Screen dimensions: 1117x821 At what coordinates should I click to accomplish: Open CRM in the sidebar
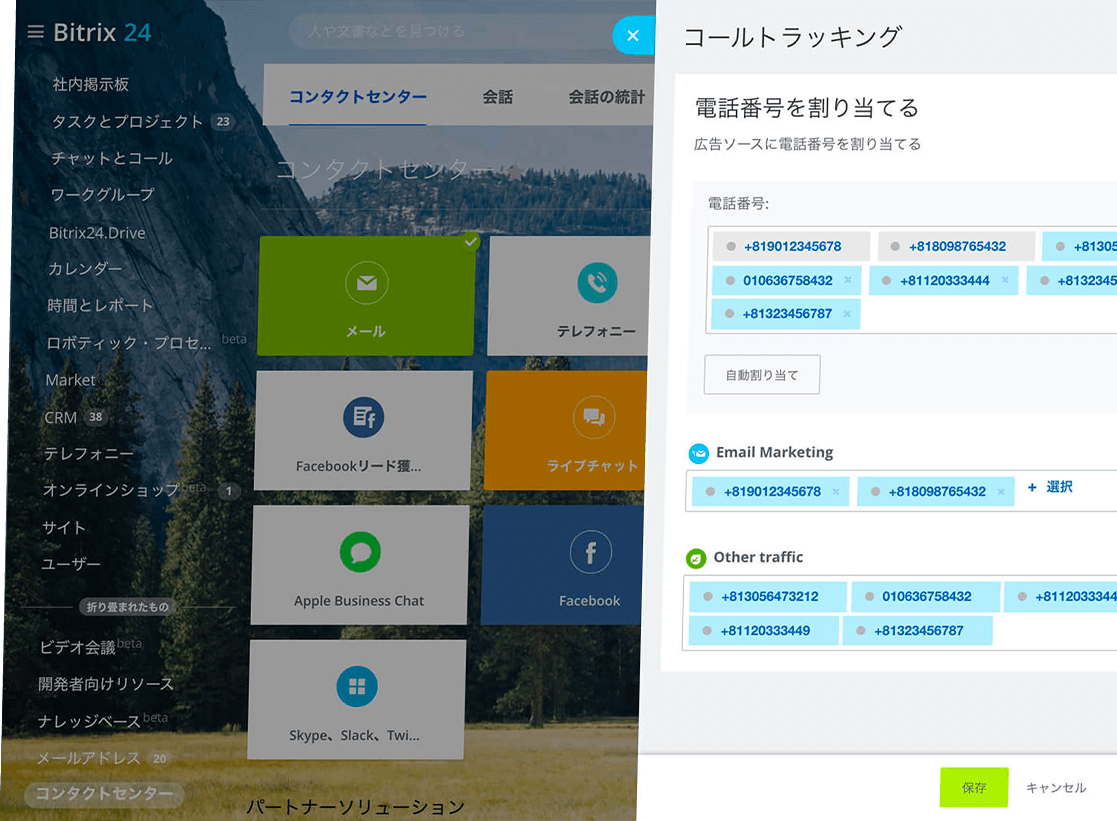point(60,418)
